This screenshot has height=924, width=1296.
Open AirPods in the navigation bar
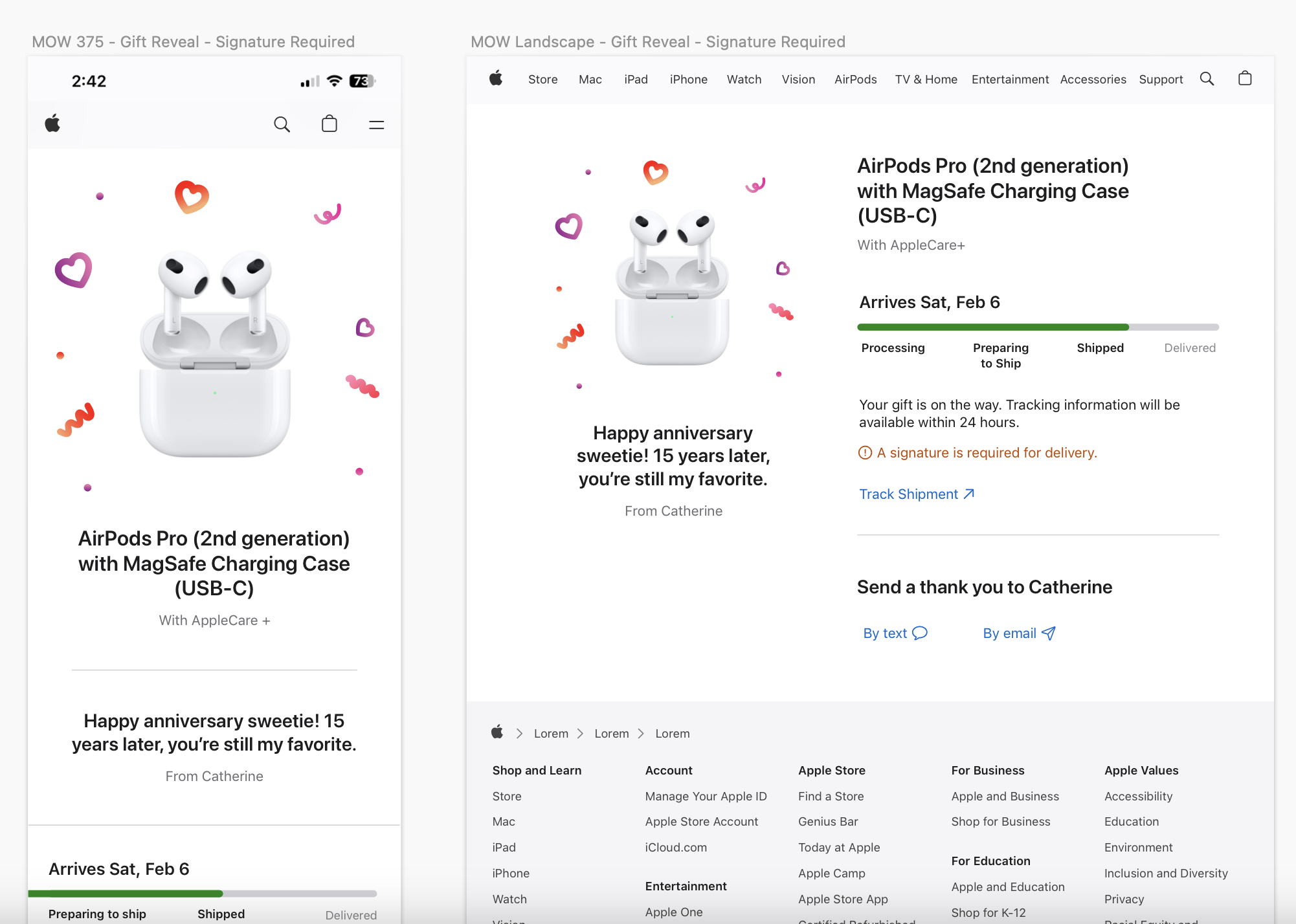(x=856, y=80)
